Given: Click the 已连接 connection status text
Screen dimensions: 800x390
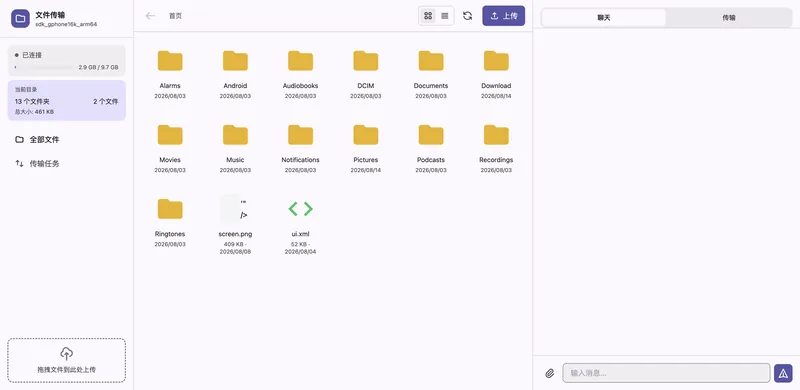Looking at the screenshot, I should pyautogui.click(x=32, y=55).
